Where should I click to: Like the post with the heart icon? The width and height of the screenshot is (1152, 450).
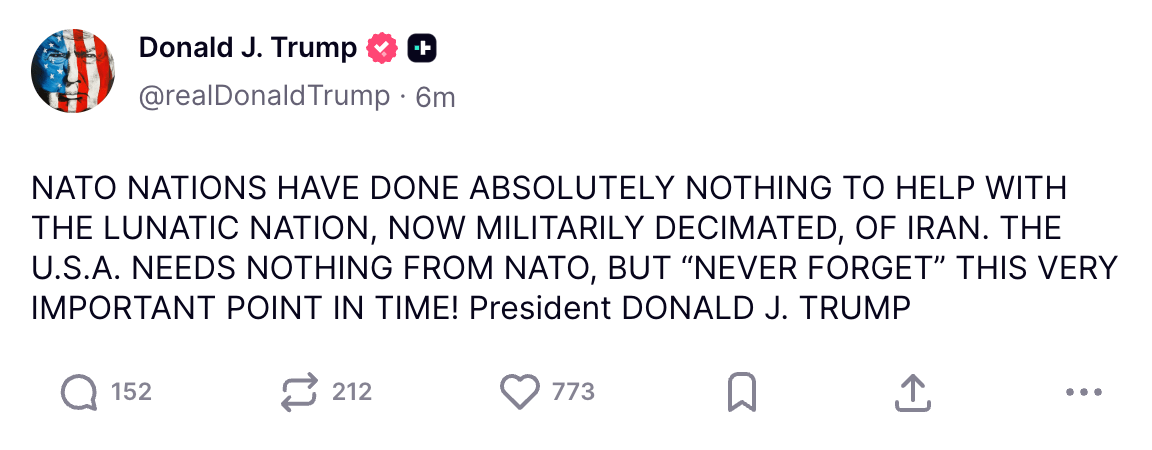(x=519, y=392)
